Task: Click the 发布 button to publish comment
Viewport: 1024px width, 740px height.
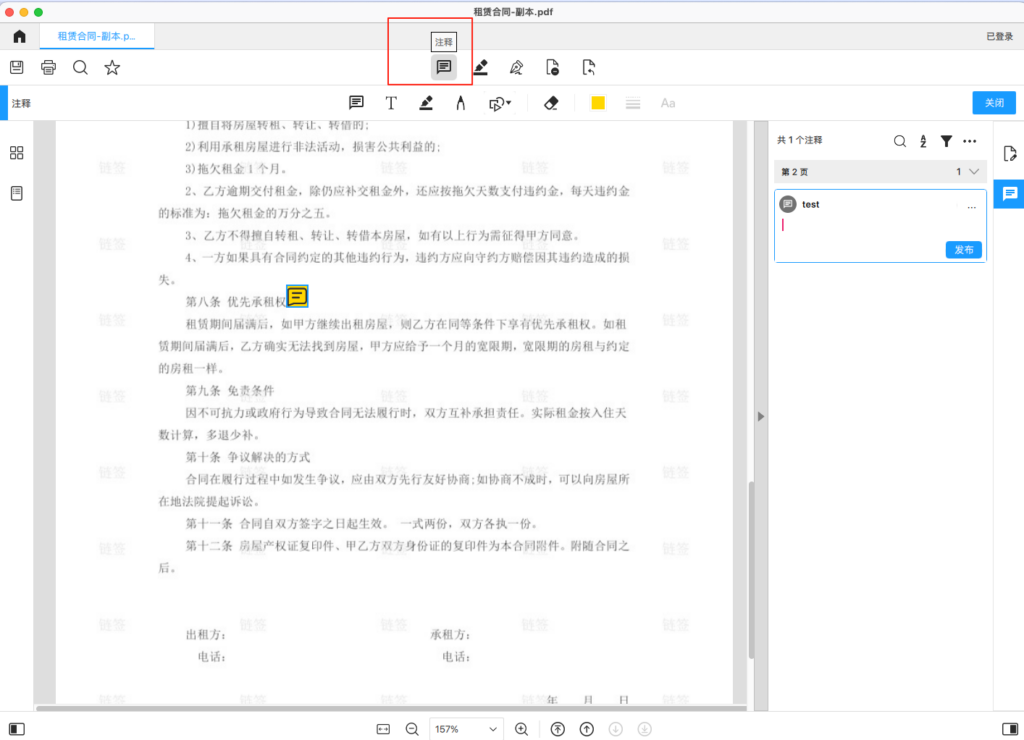Action: pos(963,250)
